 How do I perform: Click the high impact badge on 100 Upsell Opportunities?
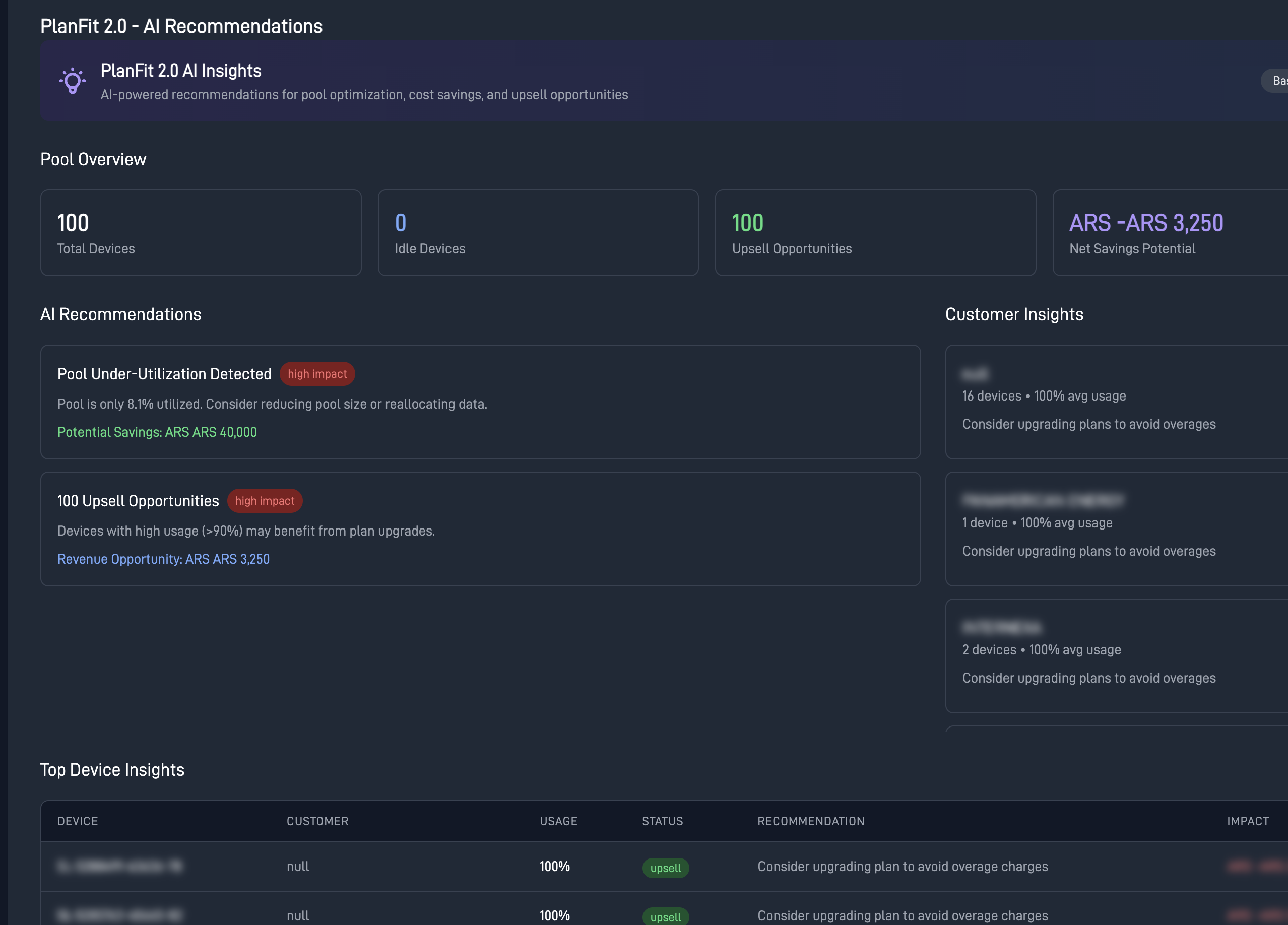click(265, 501)
